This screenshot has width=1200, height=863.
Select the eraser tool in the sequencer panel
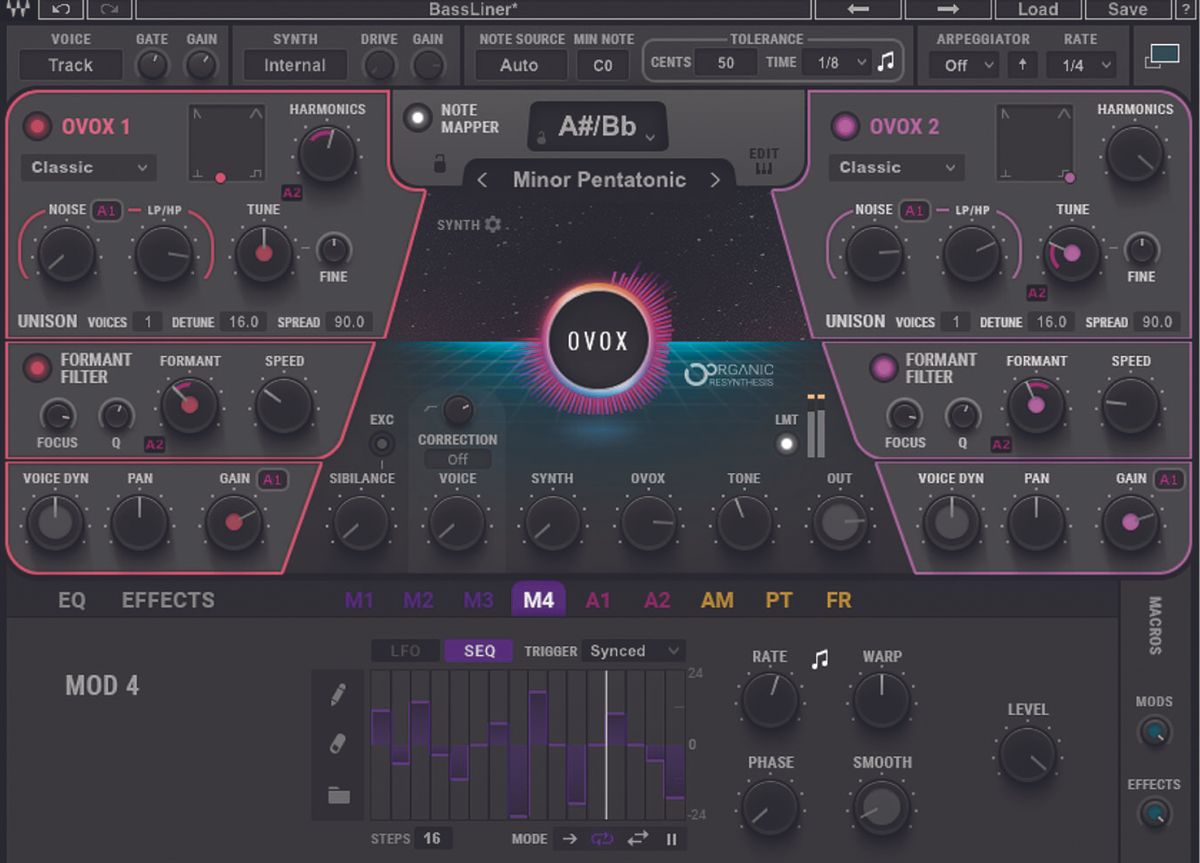click(338, 743)
